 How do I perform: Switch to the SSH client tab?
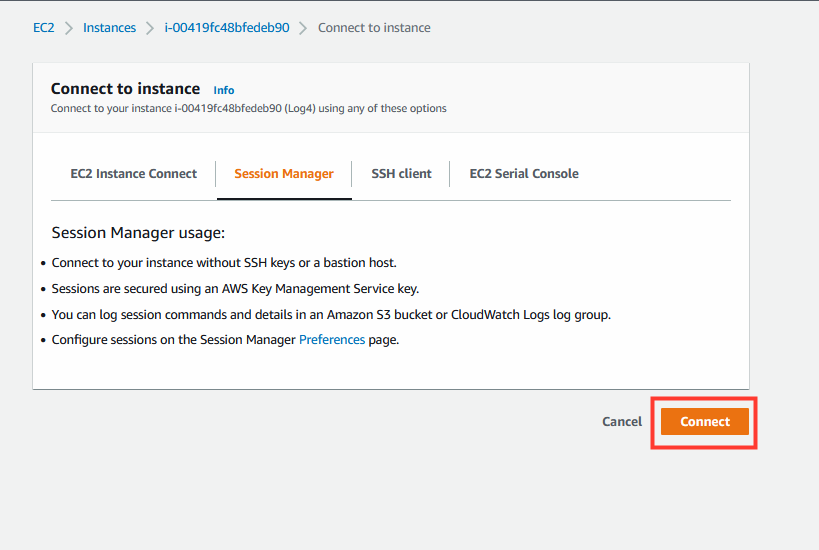(x=401, y=173)
